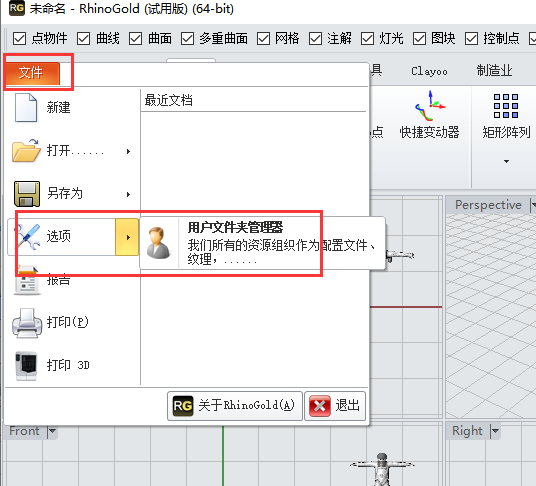Choose 另存为 from the file menu

[x=72, y=194]
